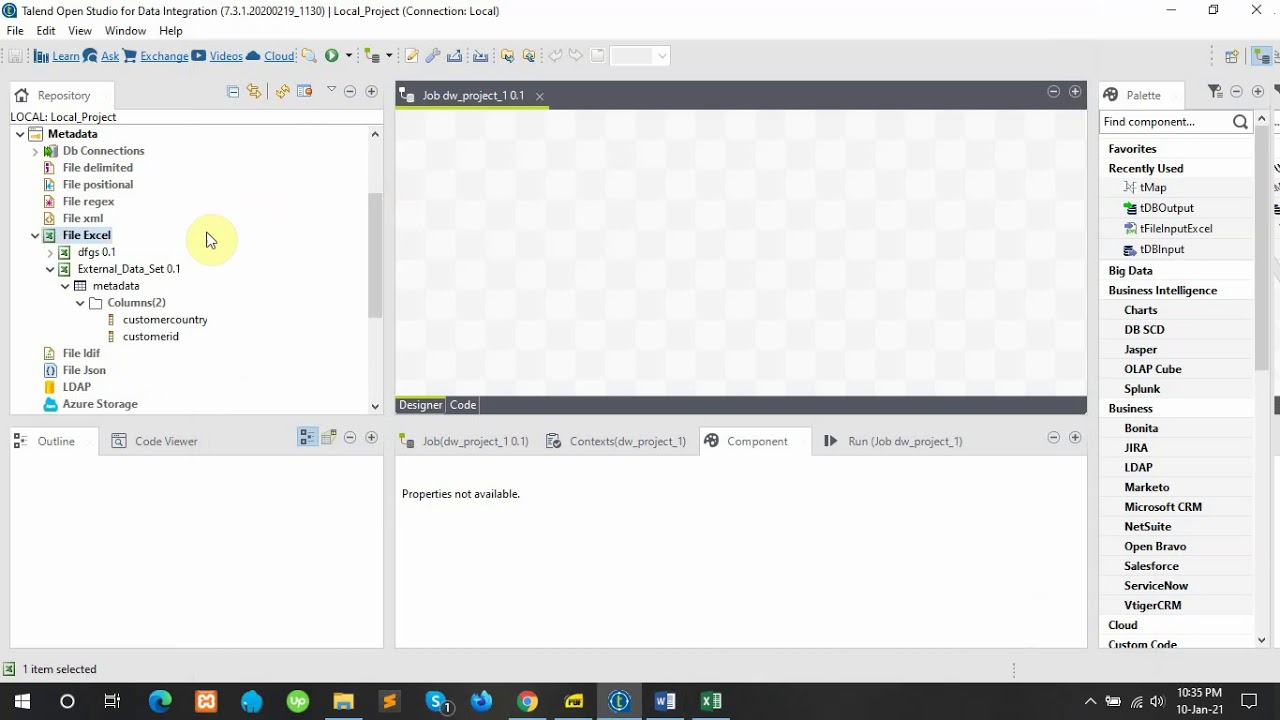Click the Find component search field

pyautogui.click(x=1164, y=122)
